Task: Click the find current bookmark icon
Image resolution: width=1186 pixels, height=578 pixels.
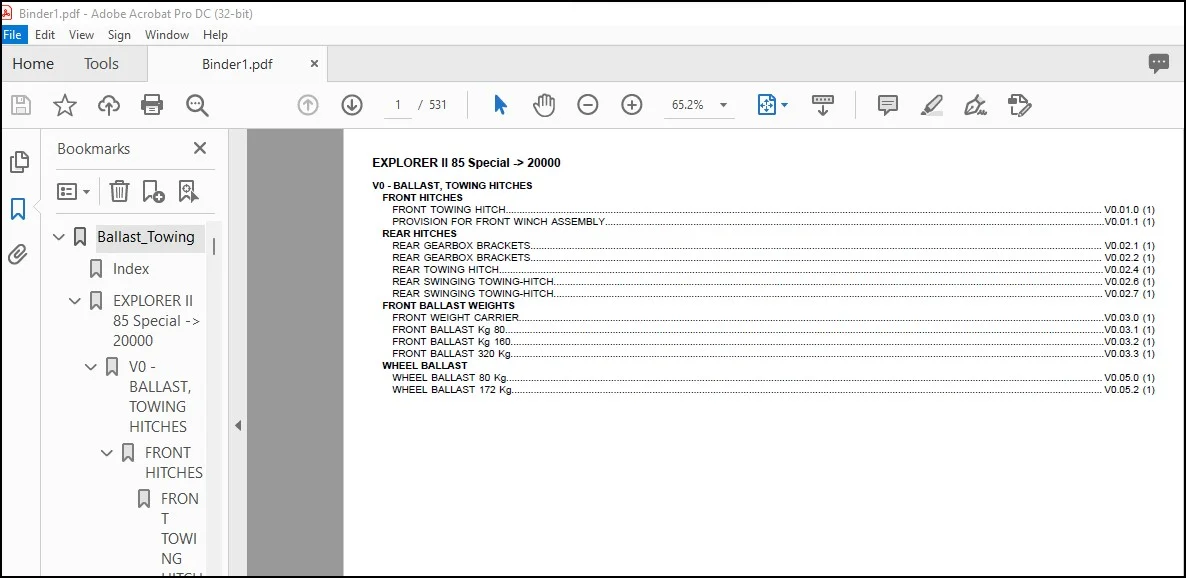Action: [188, 191]
